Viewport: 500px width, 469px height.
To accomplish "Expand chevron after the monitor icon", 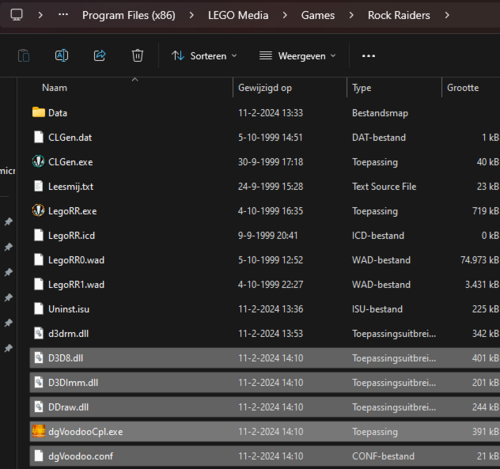I will click(40, 15).
